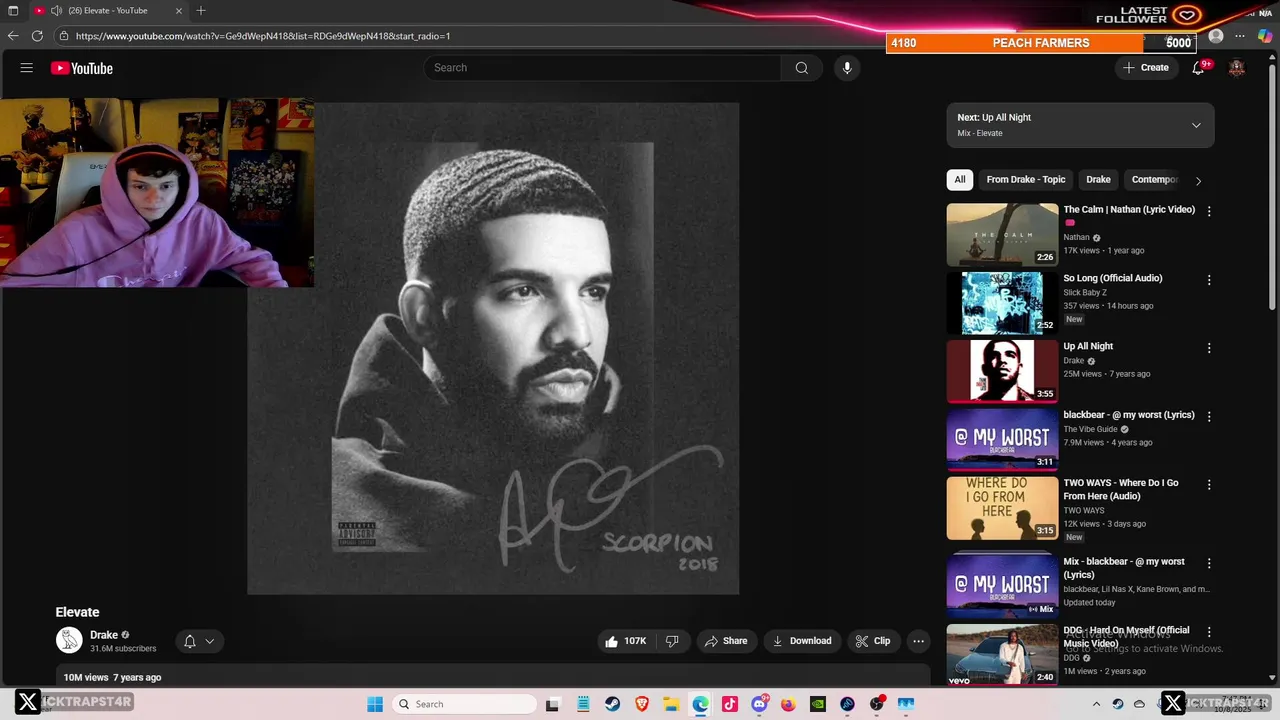Open more actions ellipsis under video
The width and height of the screenshot is (1280, 720).
pyautogui.click(x=918, y=641)
